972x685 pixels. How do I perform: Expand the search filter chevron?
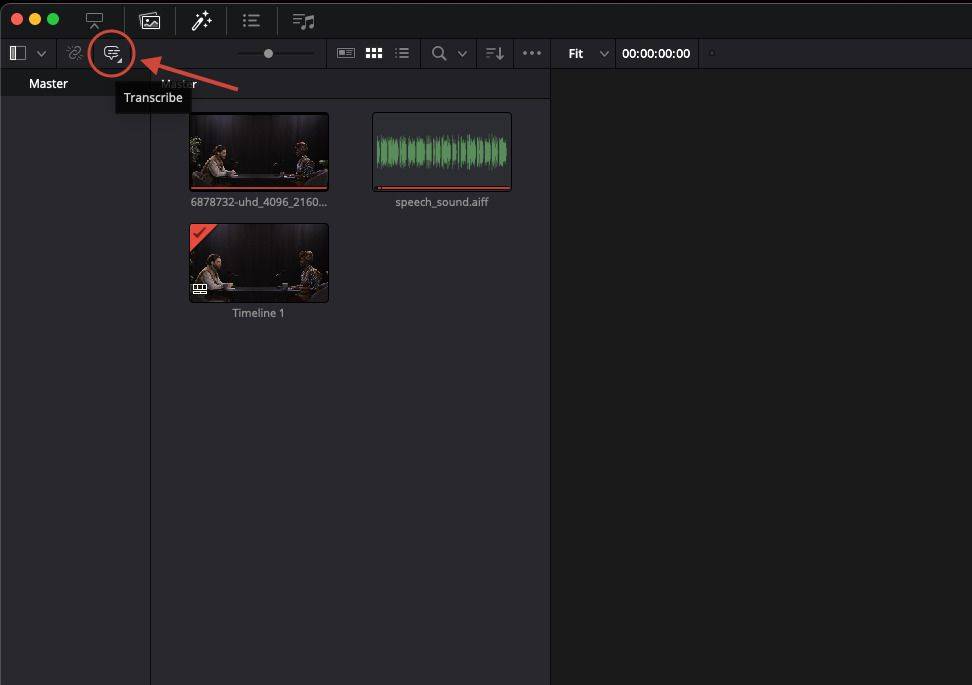(x=463, y=53)
